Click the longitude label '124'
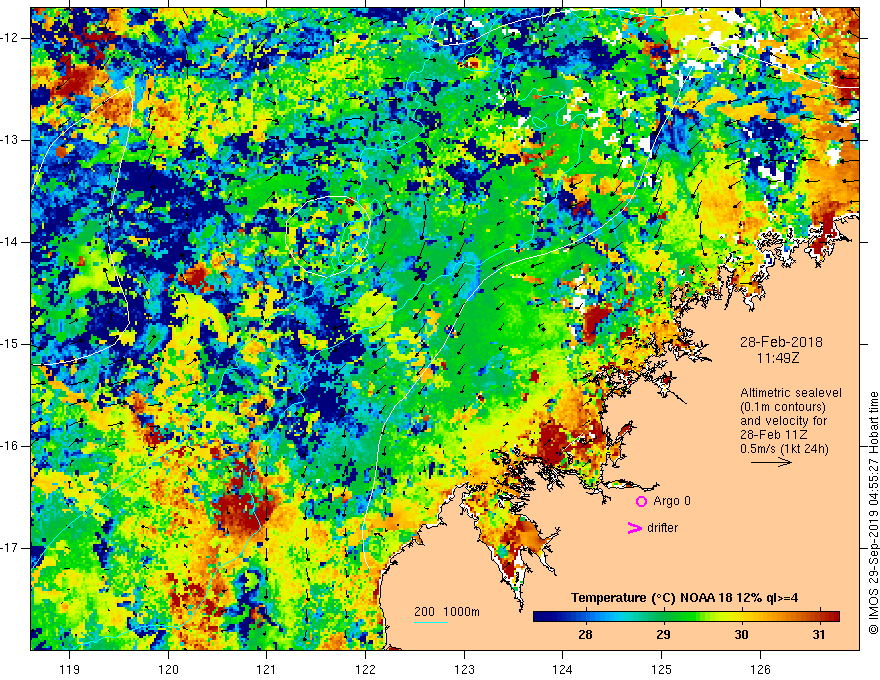The image size is (880, 680). (x=563, y=669)
